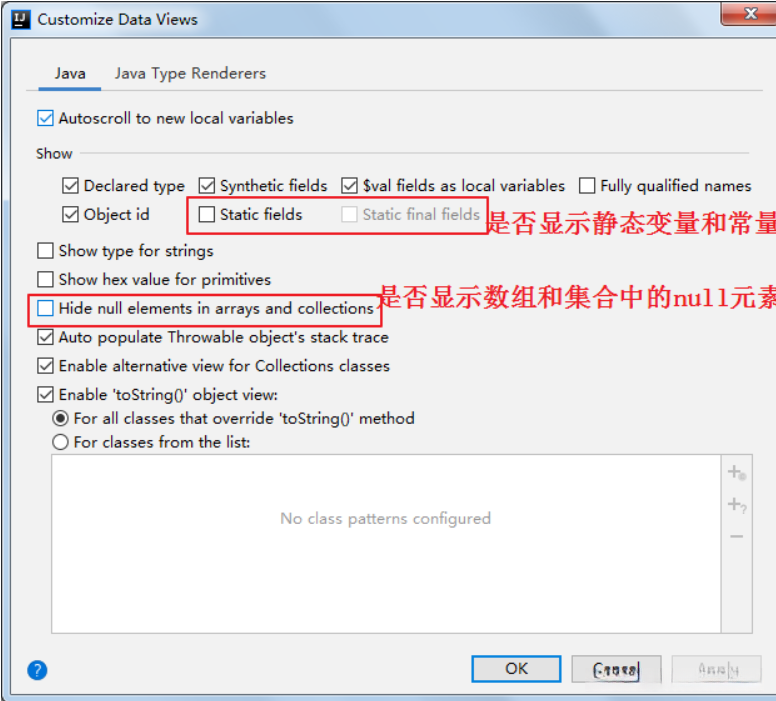Screen dimensions: 776x701
Task: Disable Autoscroll to new local variables
Action: pyautogui.click(x=45, y=118)
